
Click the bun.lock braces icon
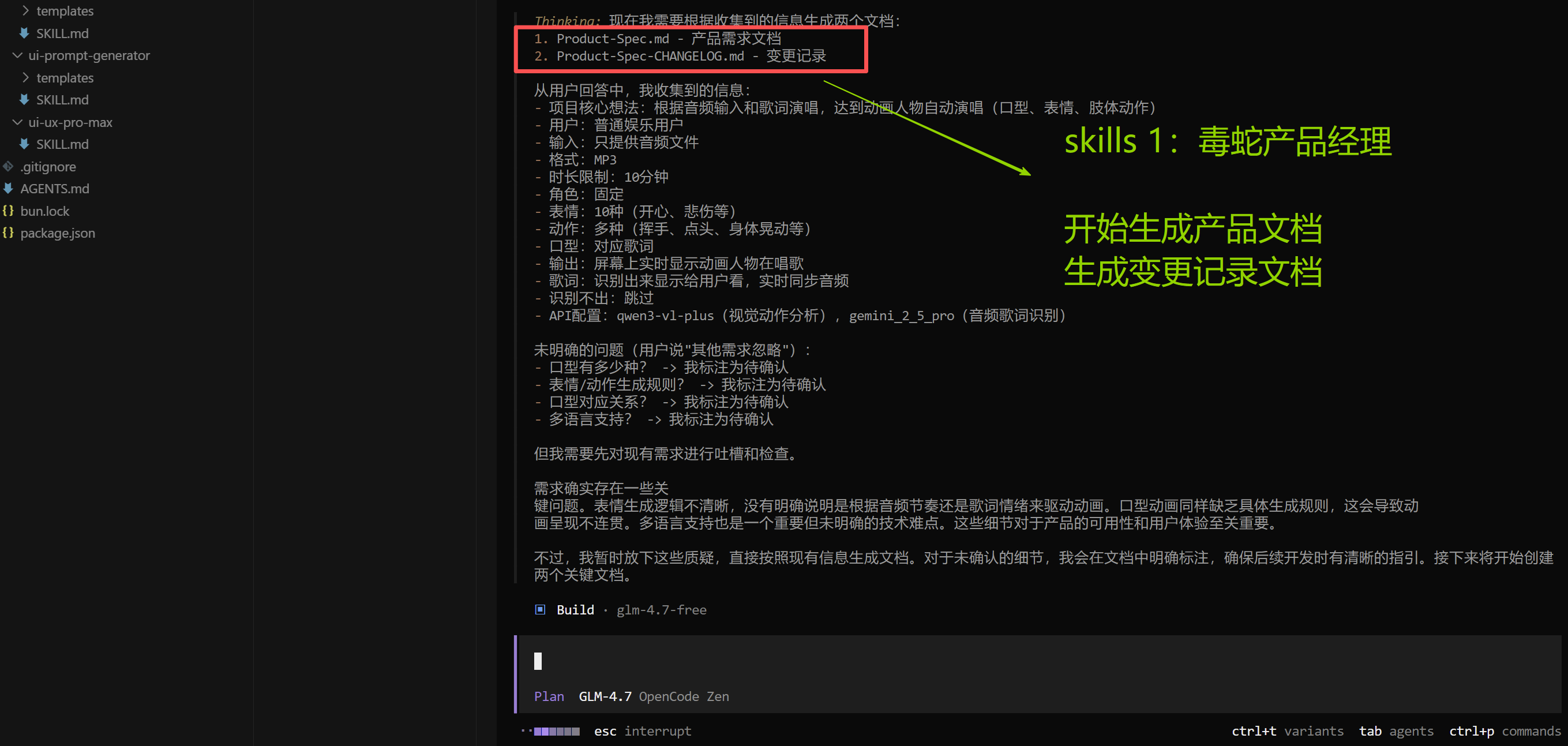tap(8, 211)
